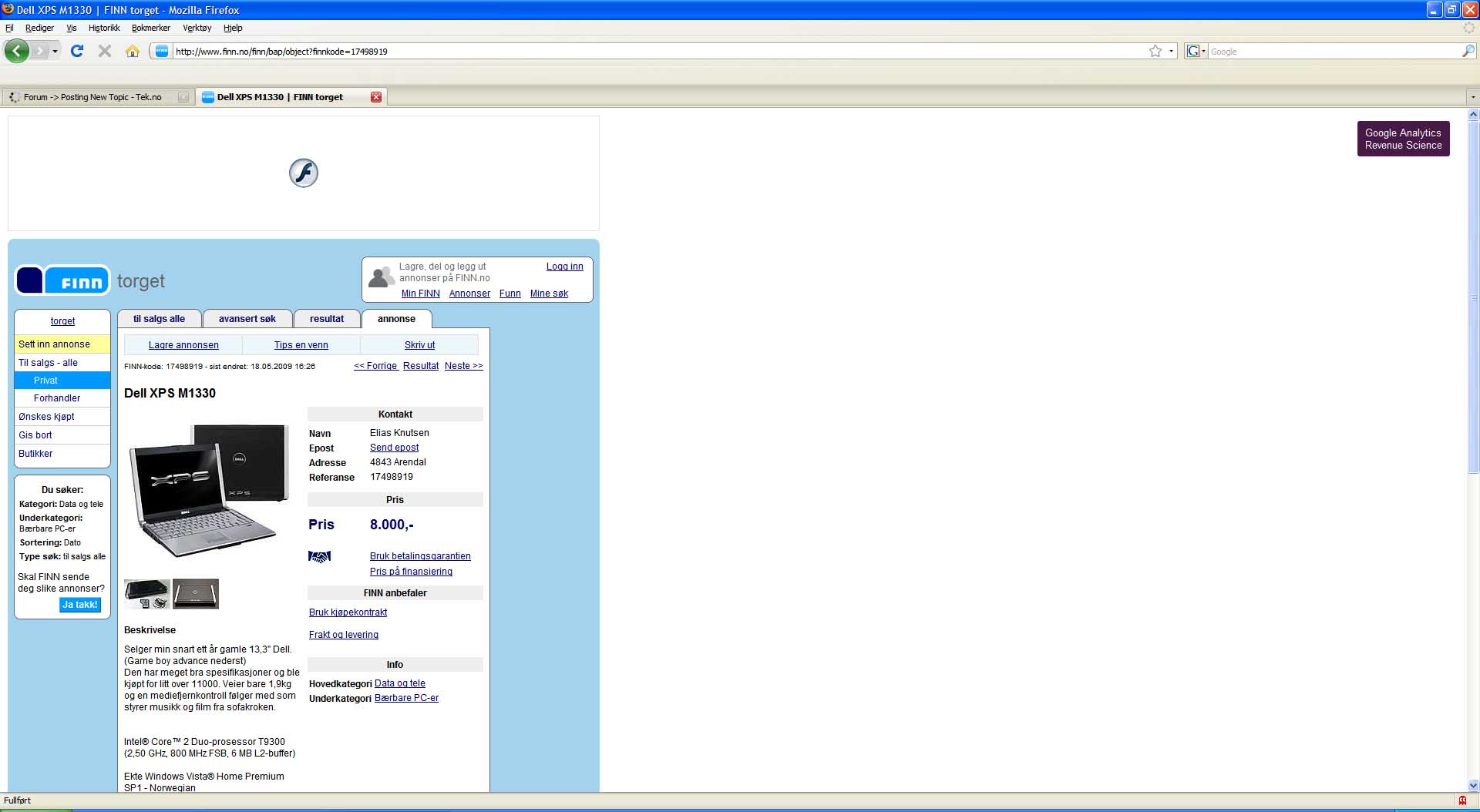Viewport: 1480px width, 812px height.
Task: Switch to the resultat tab
Action: tap(327, 319)
